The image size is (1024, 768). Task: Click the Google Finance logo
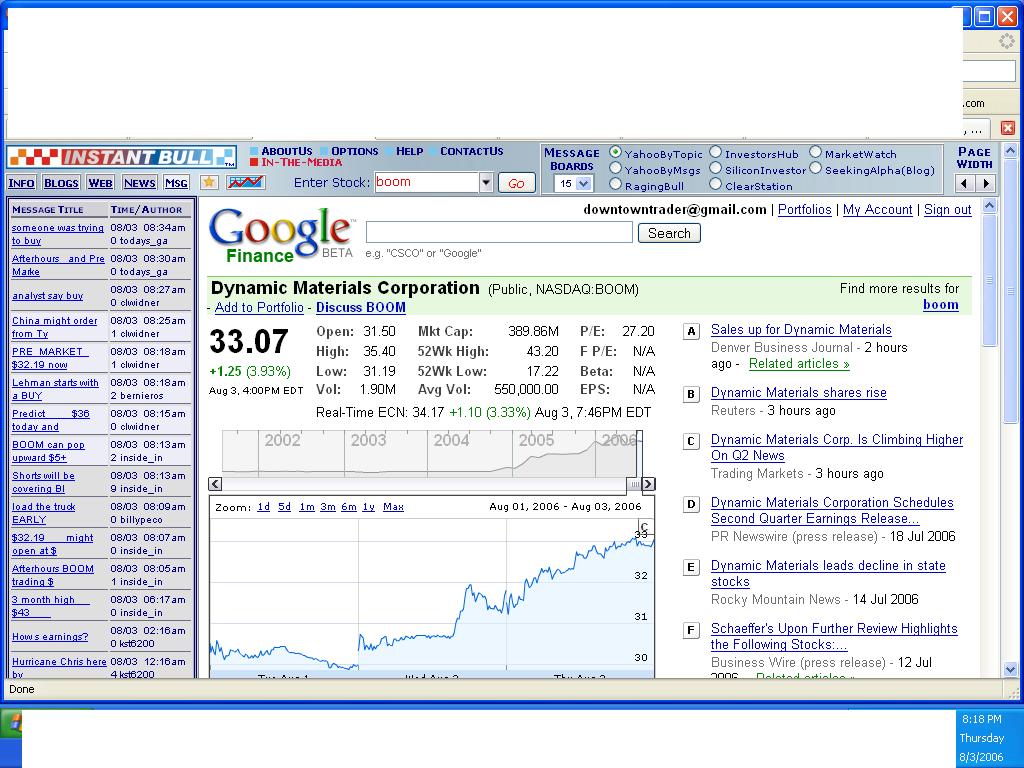point(281,235)
